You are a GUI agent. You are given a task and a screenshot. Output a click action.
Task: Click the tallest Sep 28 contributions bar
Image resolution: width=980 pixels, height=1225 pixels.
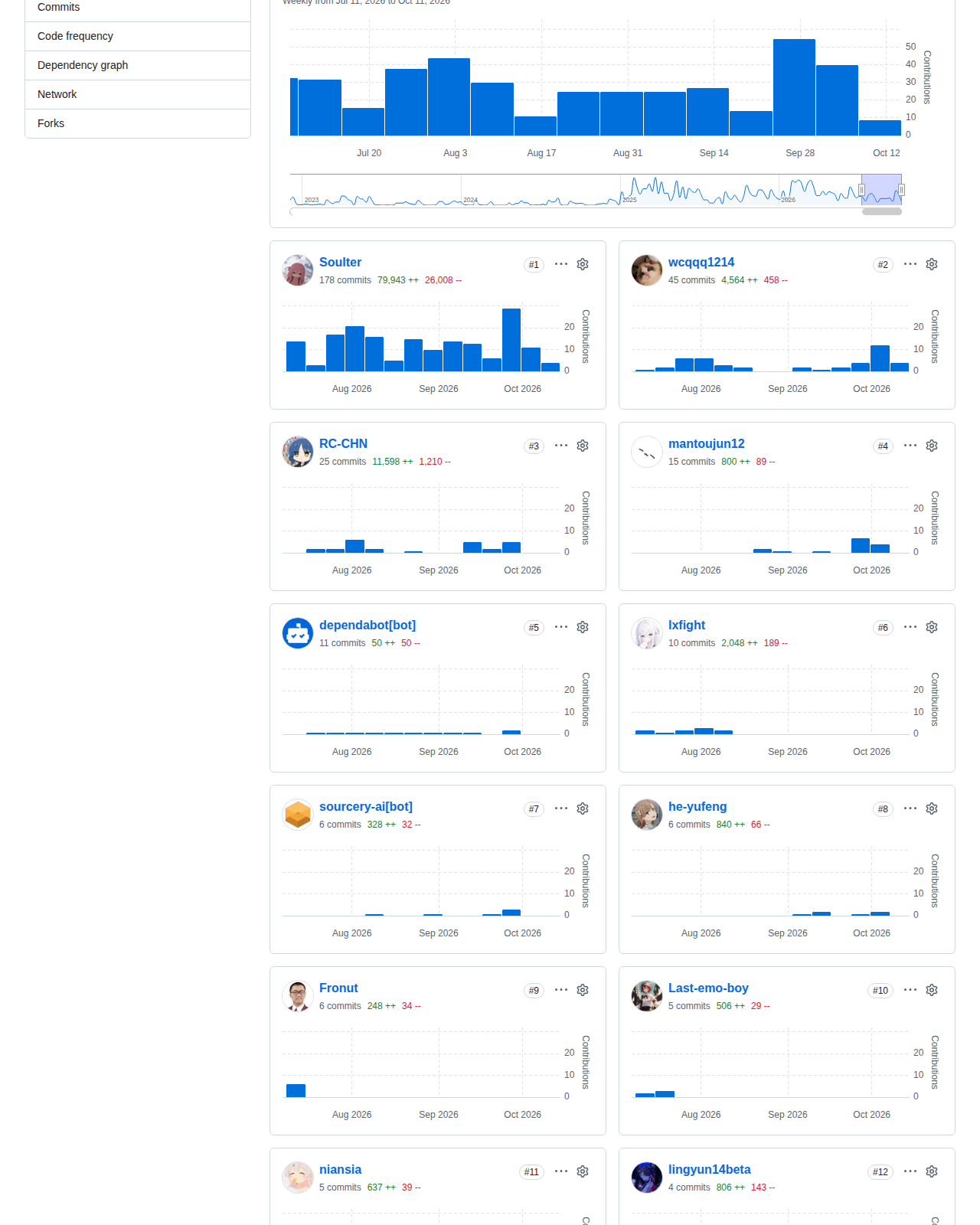click(794, 87)
